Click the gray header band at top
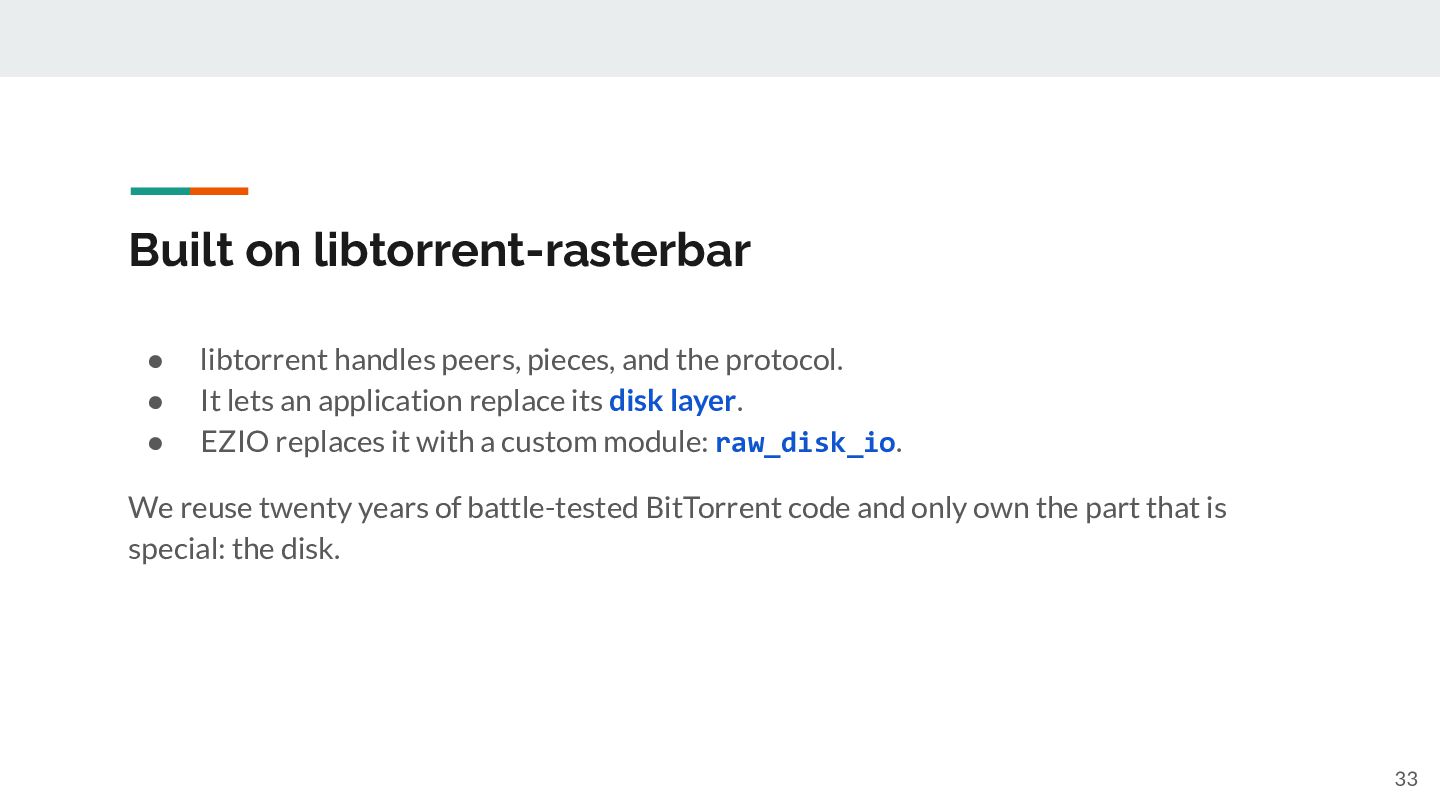Viewport: 1440px width, 810px height. [720, 38]
